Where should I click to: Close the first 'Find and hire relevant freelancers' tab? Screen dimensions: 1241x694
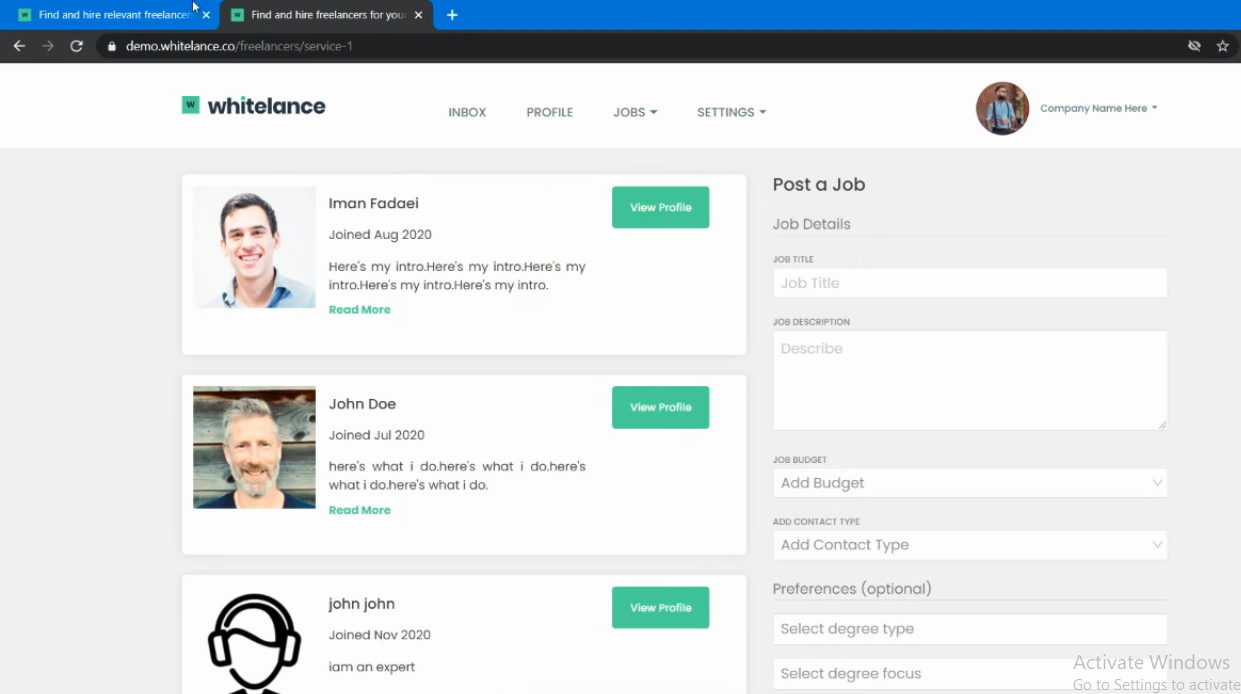click(x=206, y=15)
